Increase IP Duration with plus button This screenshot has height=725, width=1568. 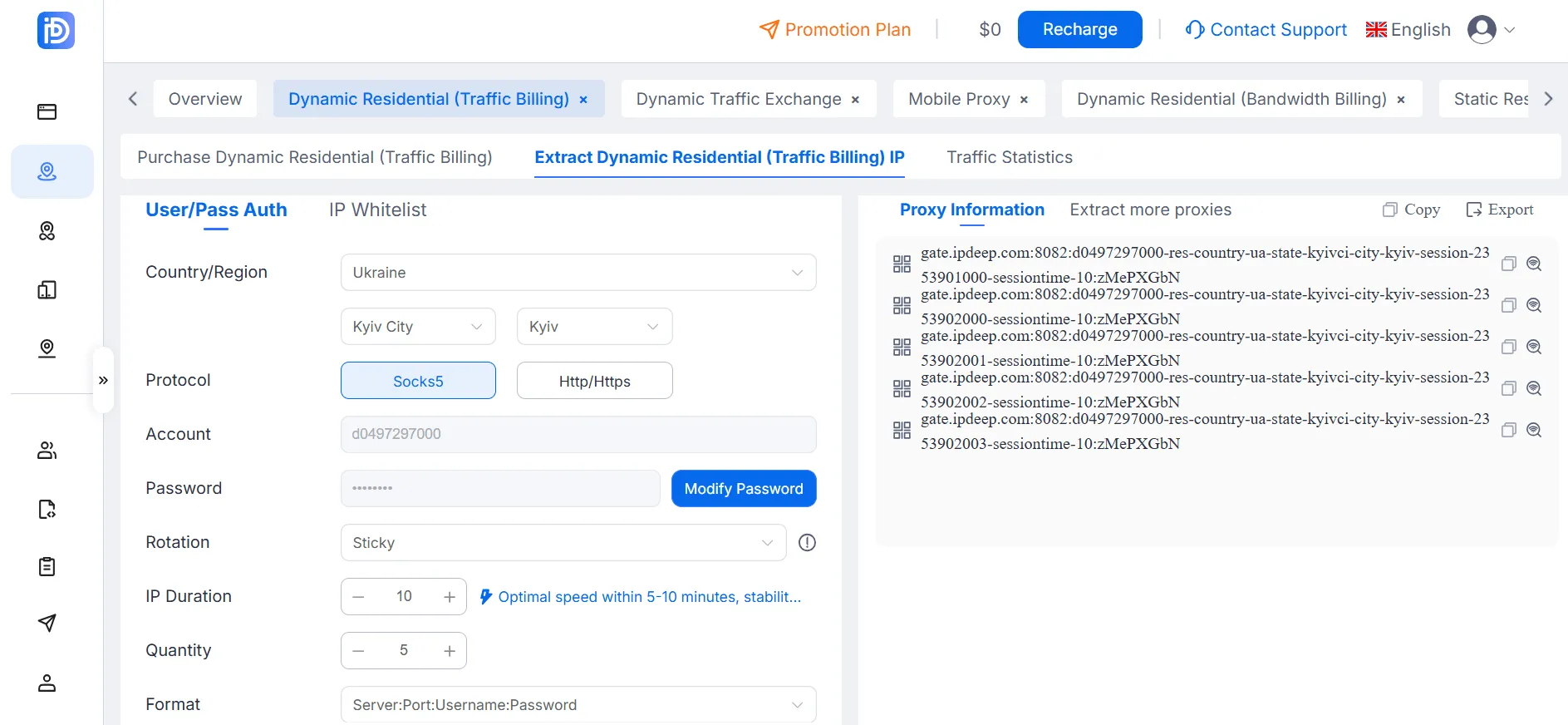tap(450, 597)
